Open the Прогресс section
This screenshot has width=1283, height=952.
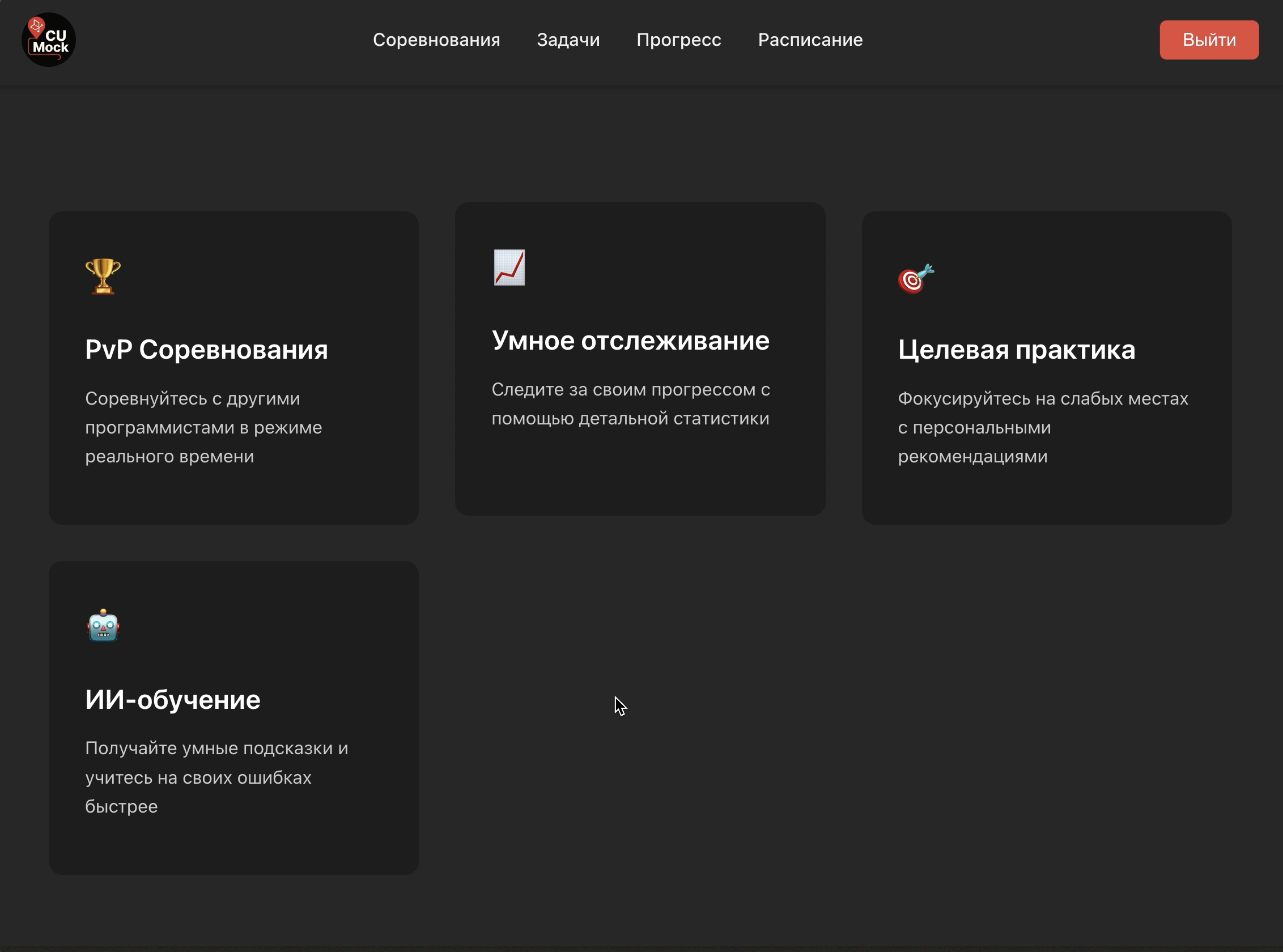point(678,39)
